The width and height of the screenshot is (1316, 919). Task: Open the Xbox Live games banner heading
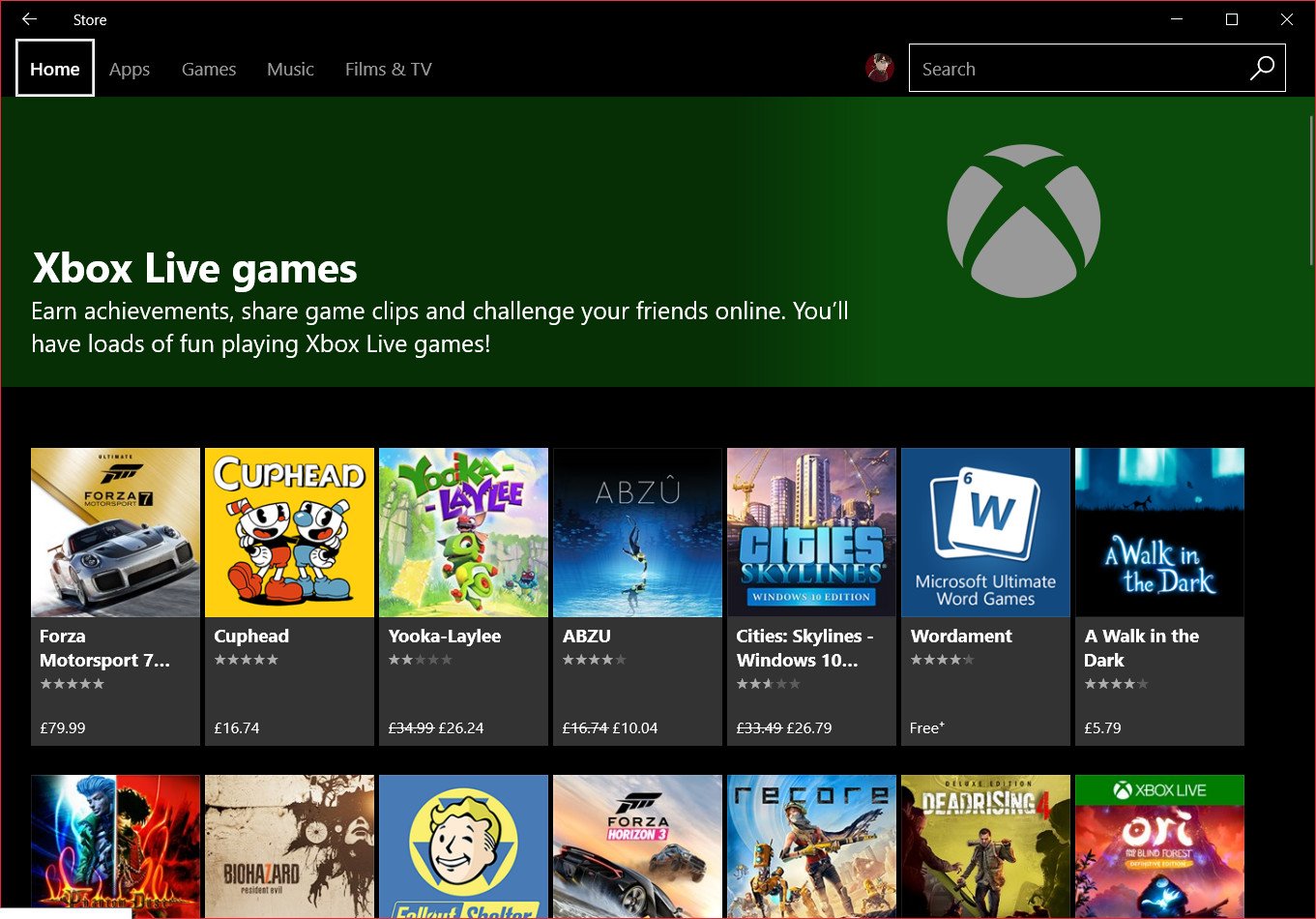pos(195,269)
